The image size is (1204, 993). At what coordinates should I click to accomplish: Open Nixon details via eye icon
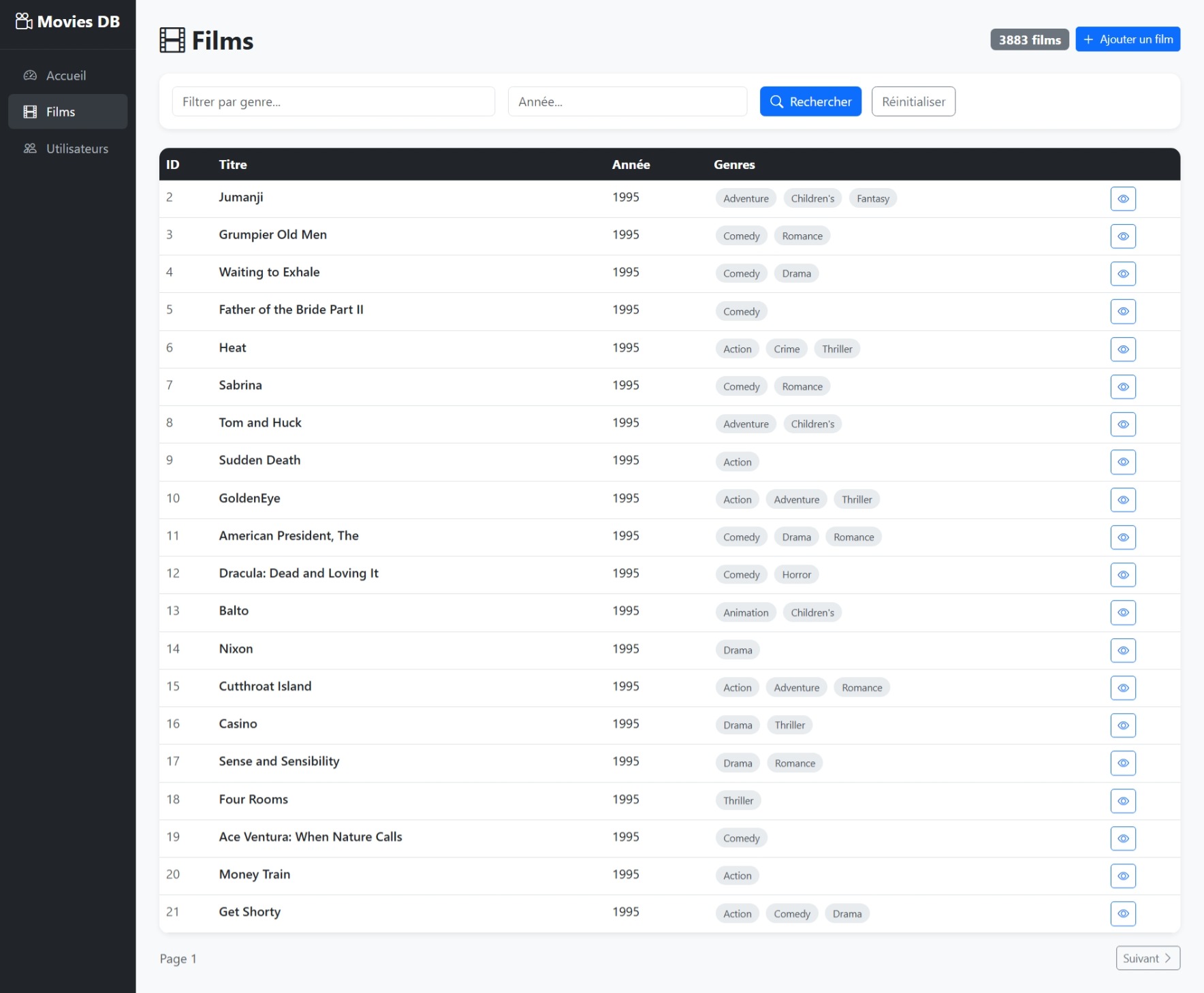[x=1123, y=650]
